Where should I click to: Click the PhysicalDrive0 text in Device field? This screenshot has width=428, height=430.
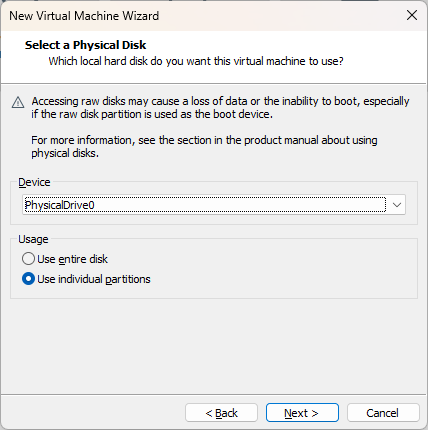60,205
